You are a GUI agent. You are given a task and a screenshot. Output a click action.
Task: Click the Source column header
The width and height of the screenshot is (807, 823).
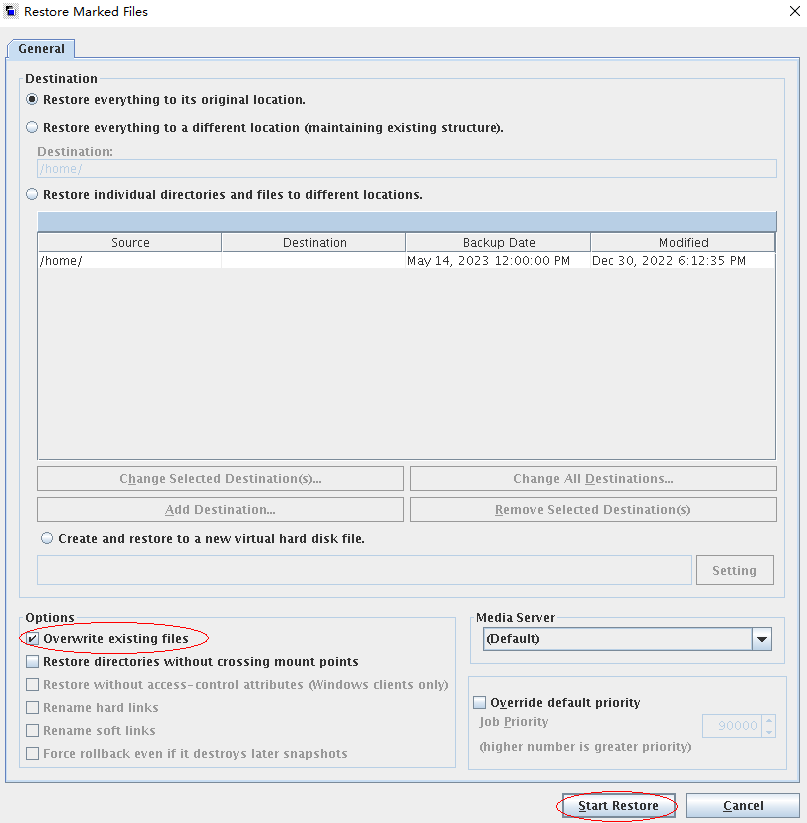click(130, 243)
